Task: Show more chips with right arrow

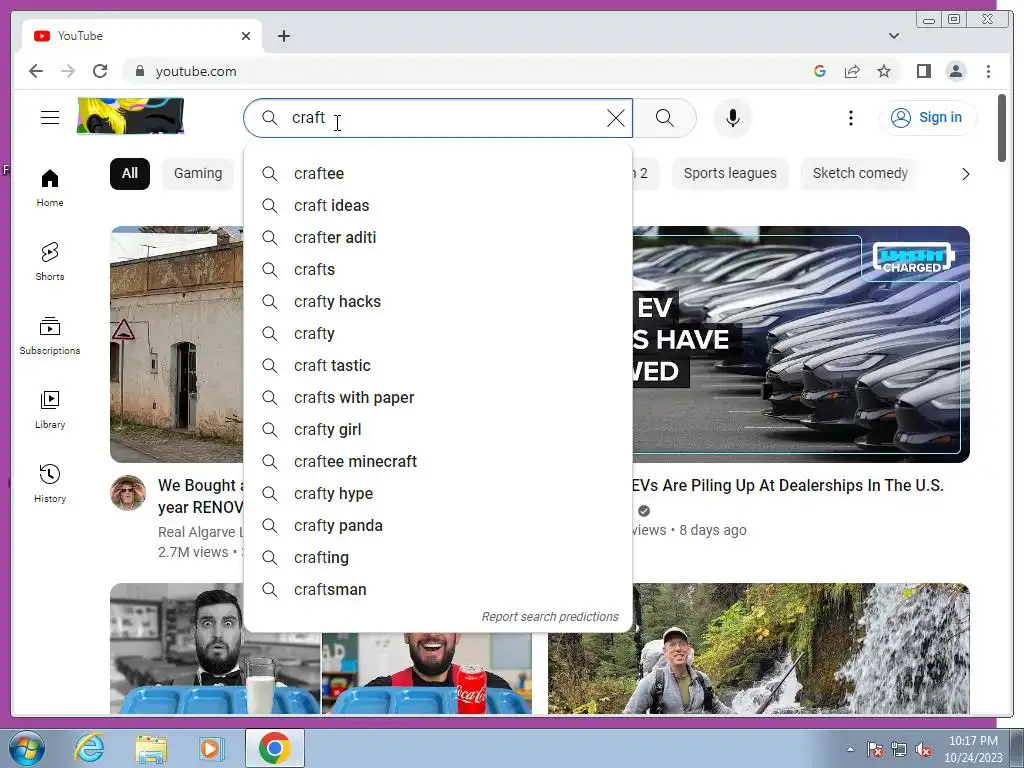Action: [x=965, y=174]
